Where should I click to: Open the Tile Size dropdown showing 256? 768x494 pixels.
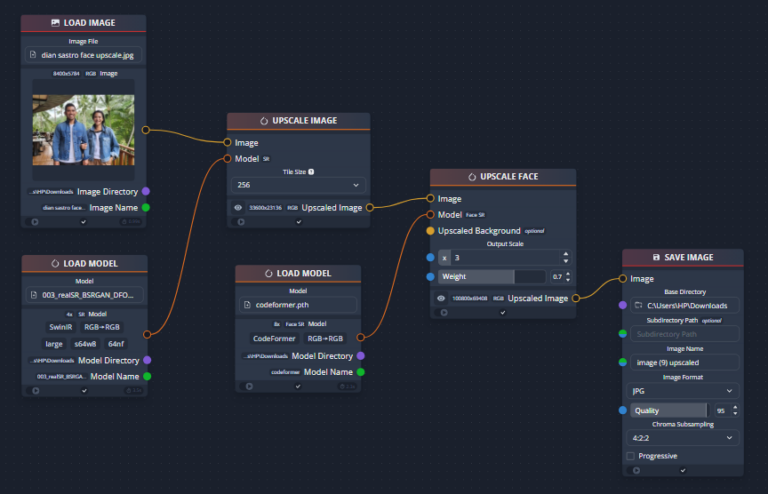pos(298,185)
